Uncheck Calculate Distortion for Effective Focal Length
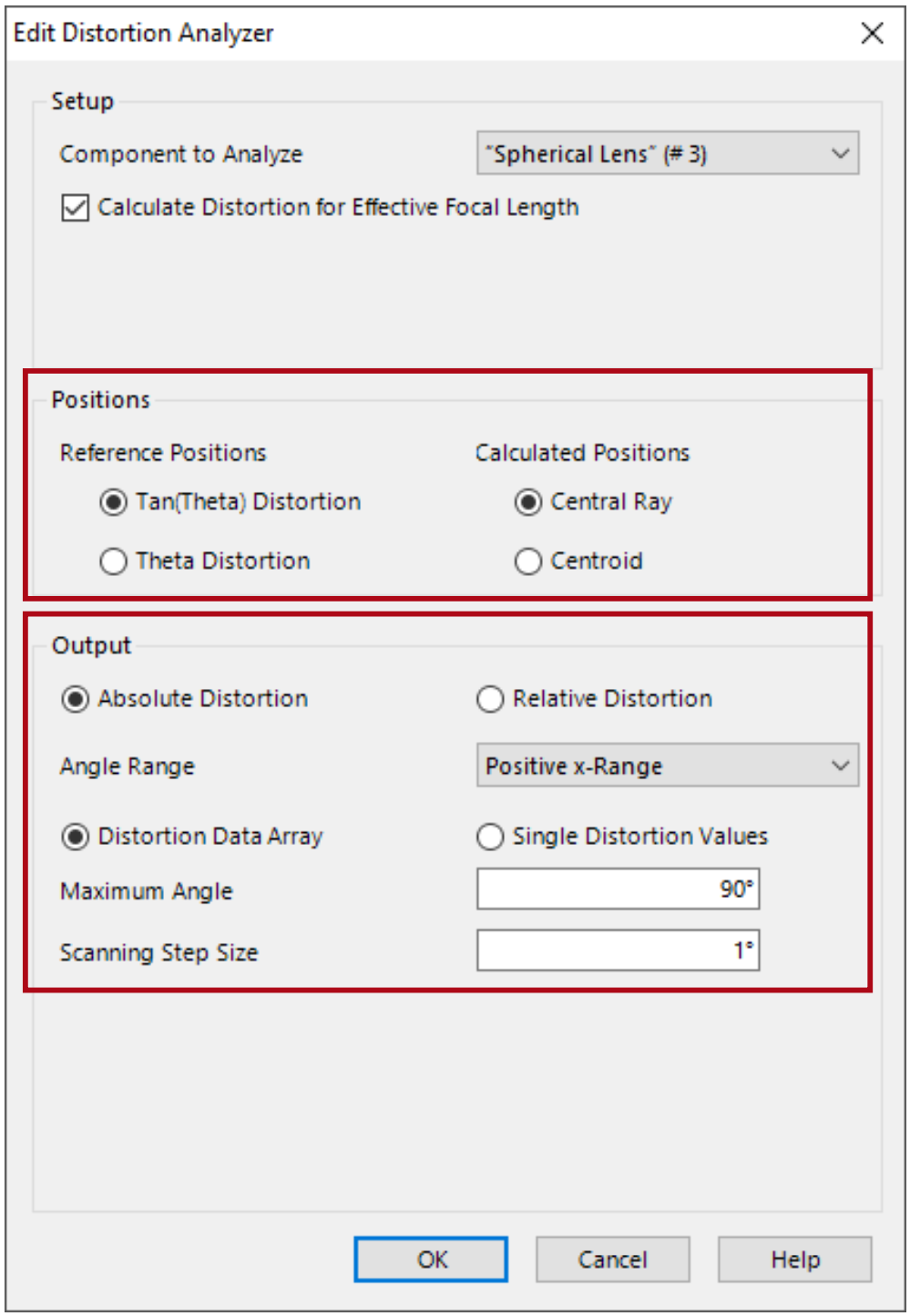910x1316 pixels. (76, 208)
